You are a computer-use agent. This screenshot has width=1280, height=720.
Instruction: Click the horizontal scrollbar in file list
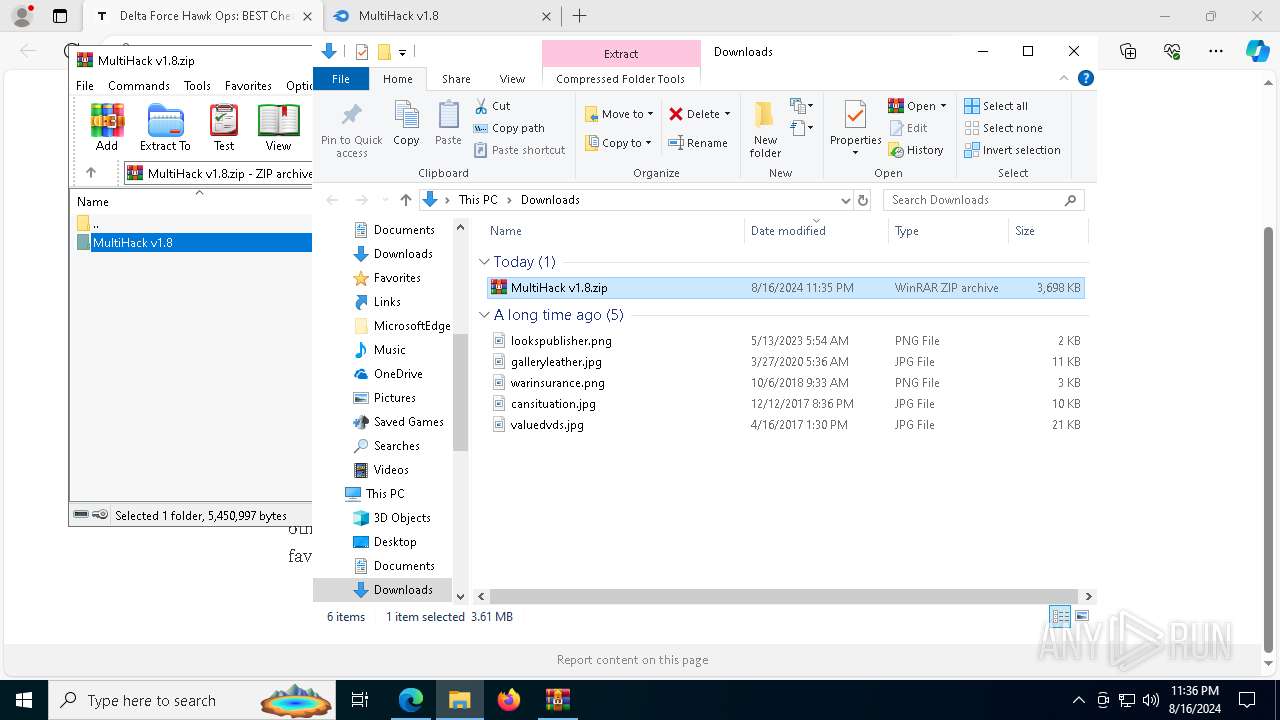coord(784,596)
